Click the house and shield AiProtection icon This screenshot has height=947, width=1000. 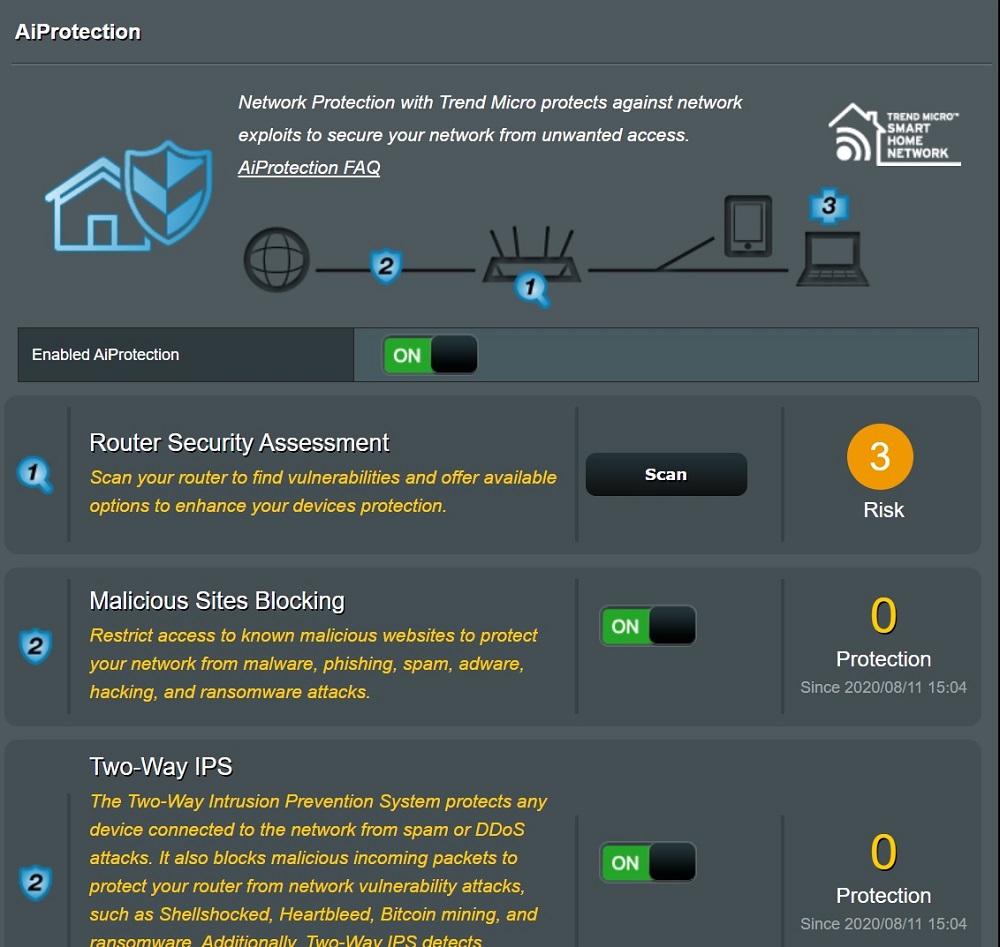[128, 195]
